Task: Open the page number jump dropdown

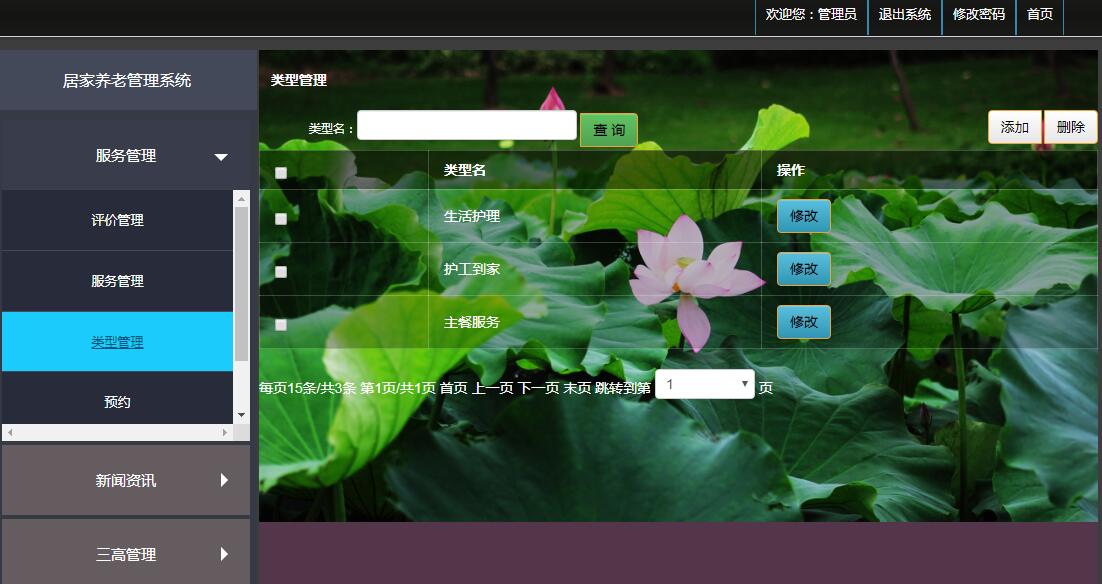Action: click(704, 384)
